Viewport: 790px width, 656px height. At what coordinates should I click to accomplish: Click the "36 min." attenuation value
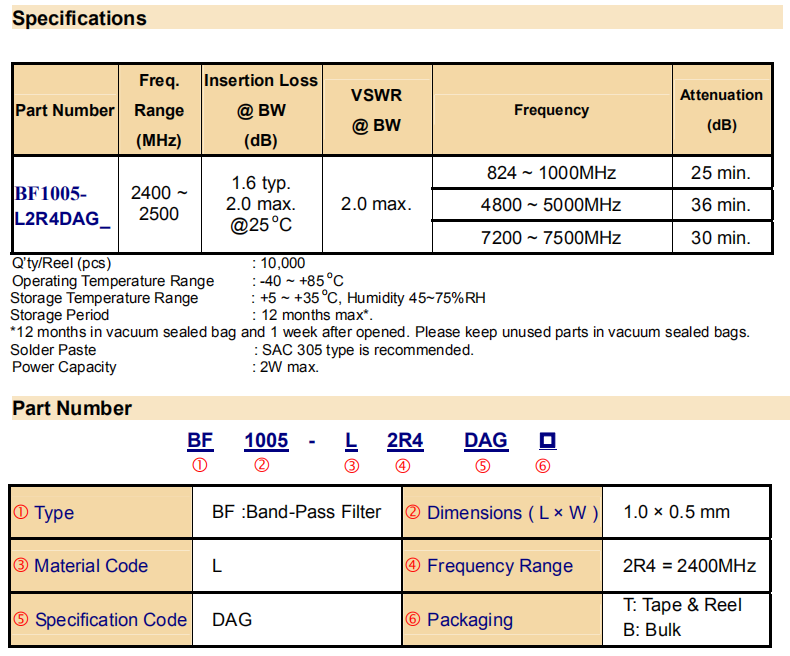[x=721, y=205]
